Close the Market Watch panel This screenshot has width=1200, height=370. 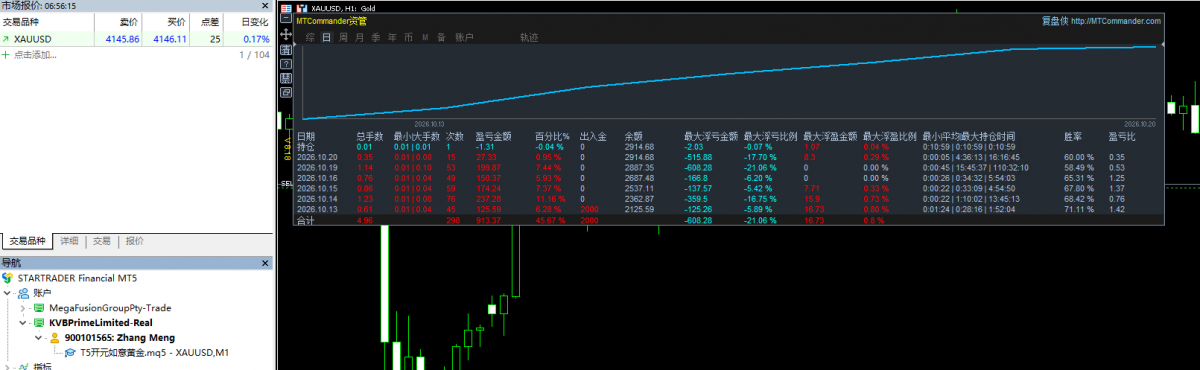point(265,6)
